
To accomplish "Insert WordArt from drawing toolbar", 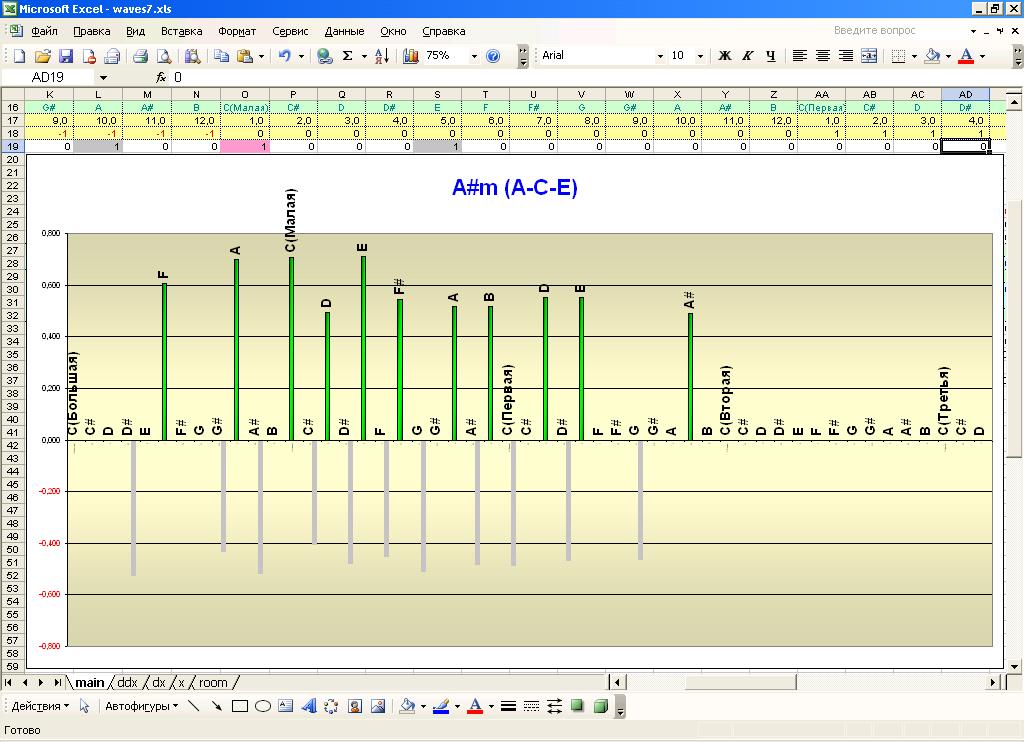I will tap(308, 706).
